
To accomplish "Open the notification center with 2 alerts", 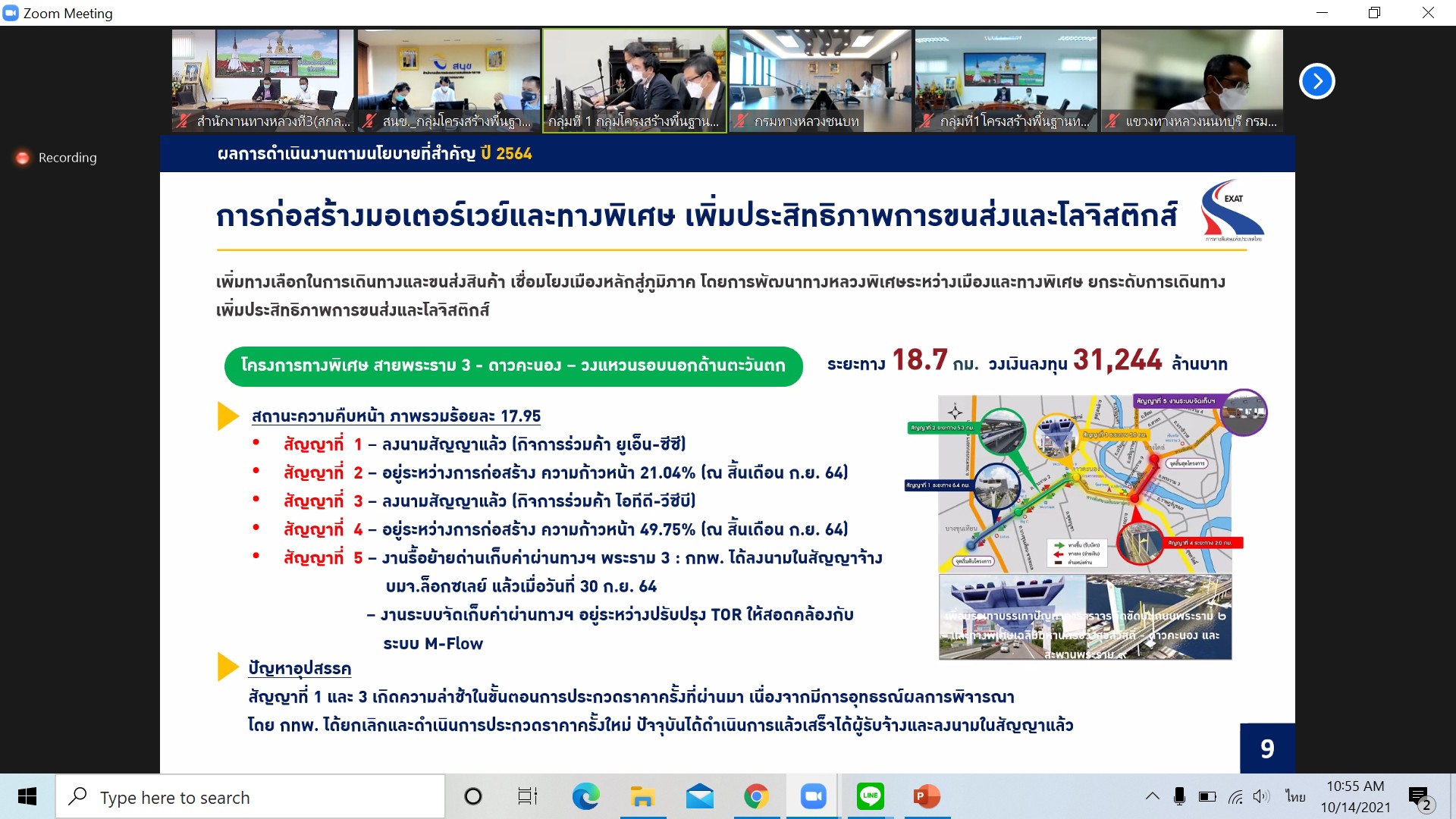I will tap(1419, 798).
